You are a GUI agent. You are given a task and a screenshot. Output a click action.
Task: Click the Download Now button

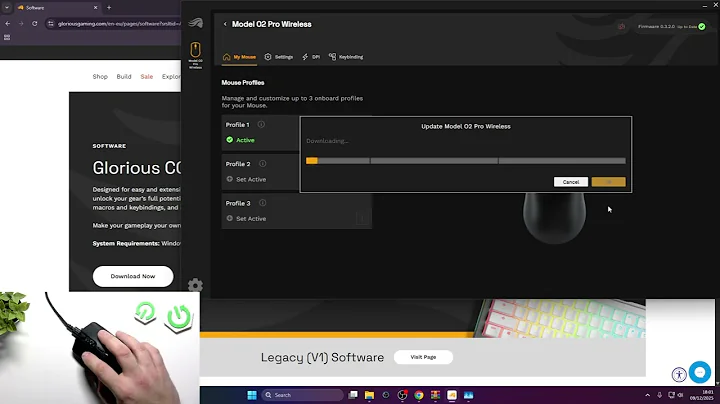133,276
